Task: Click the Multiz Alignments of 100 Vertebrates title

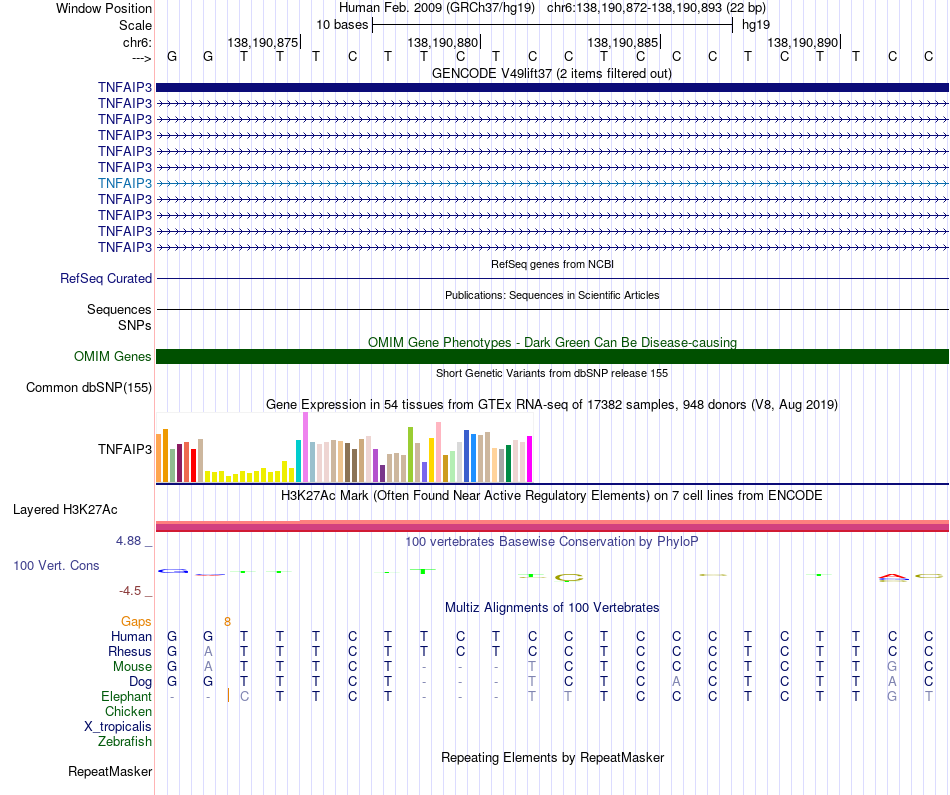Action: (x=552, y=607)
